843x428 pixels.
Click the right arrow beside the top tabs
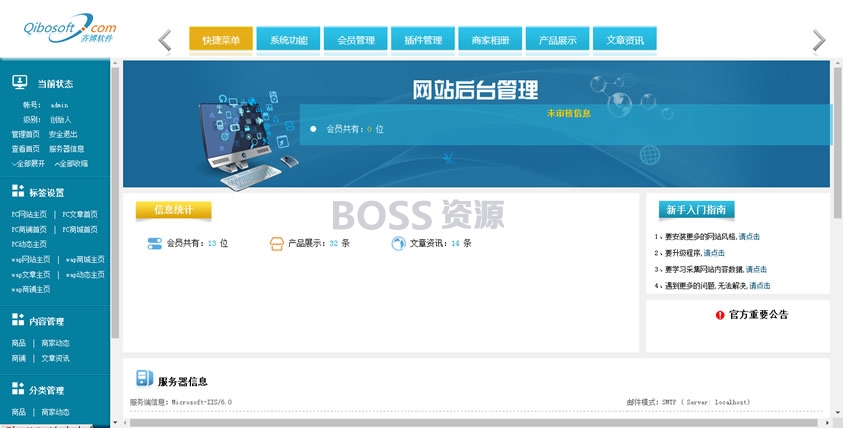click(x=818, y=40)
